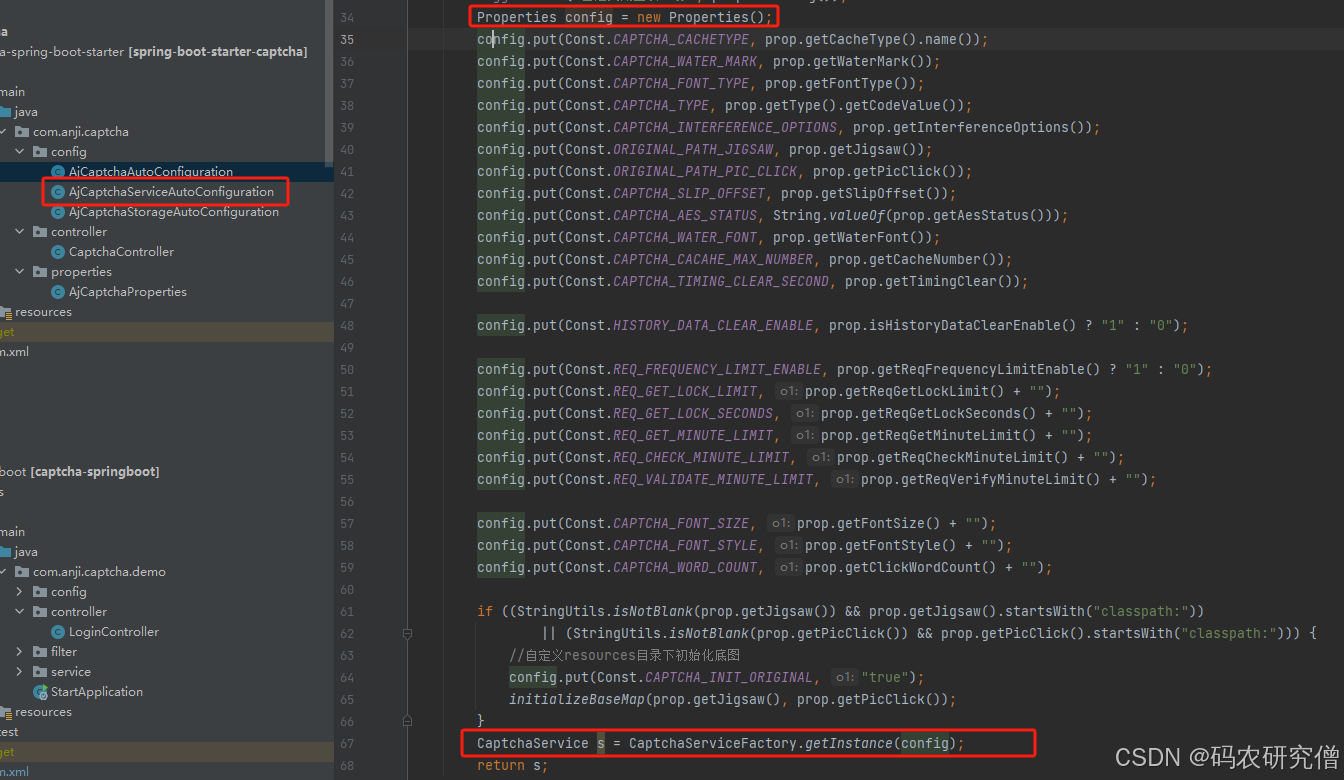This screenshot has height=780, width=1344.
Task: Click CAPTCHA_INTERFERENCE_OPTIONS in the code
Action: point(725,128)
